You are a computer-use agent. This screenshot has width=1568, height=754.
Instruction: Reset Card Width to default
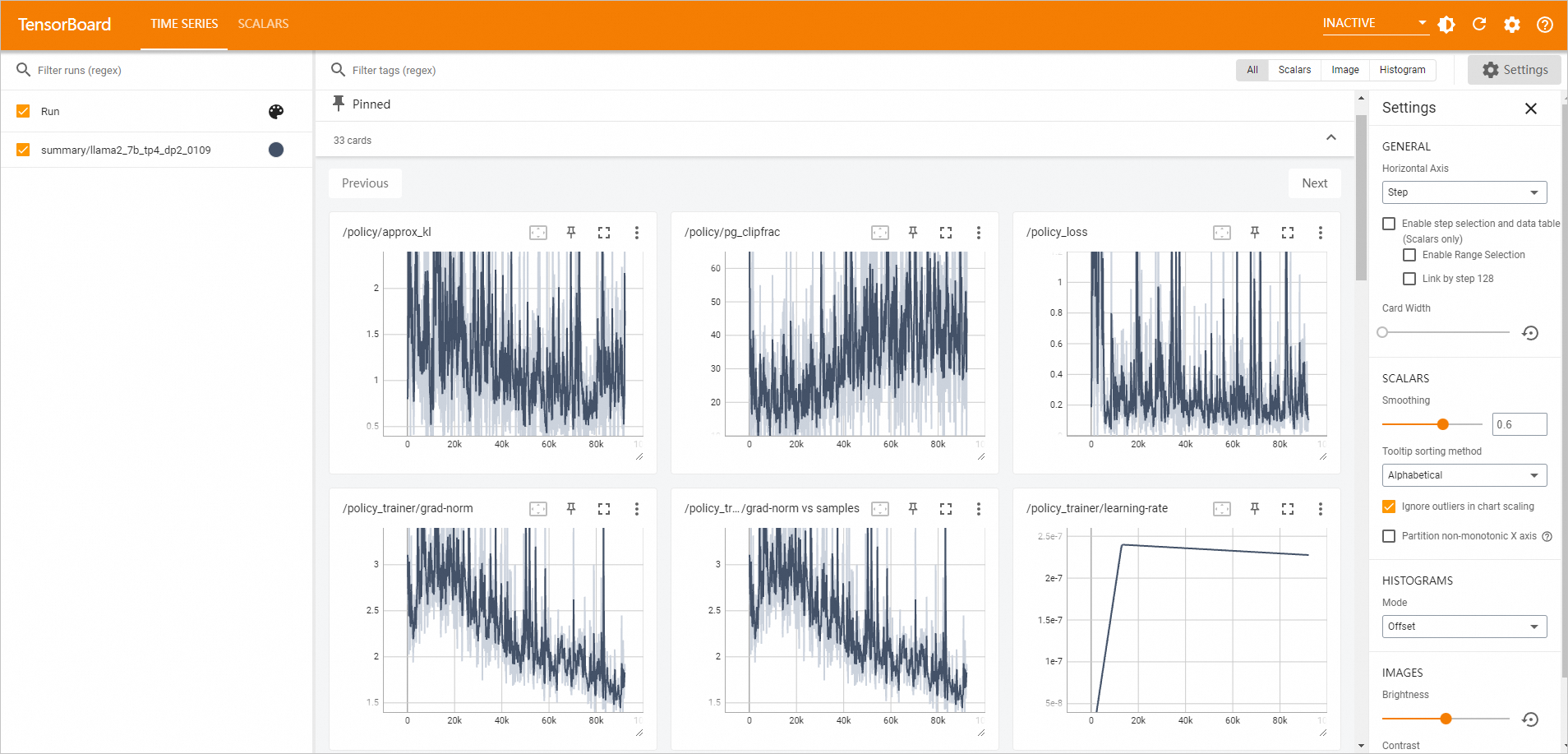tap(1530, 333)
